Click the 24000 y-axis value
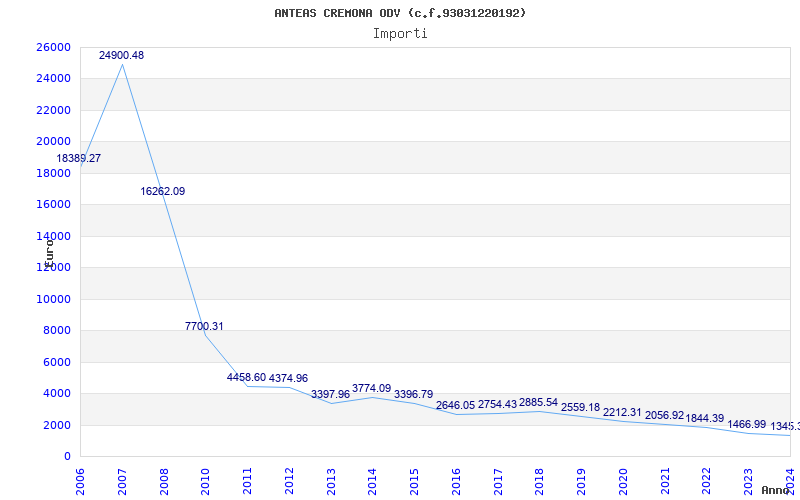Screen dimensions: 800x500 click(x=54, y=79)
